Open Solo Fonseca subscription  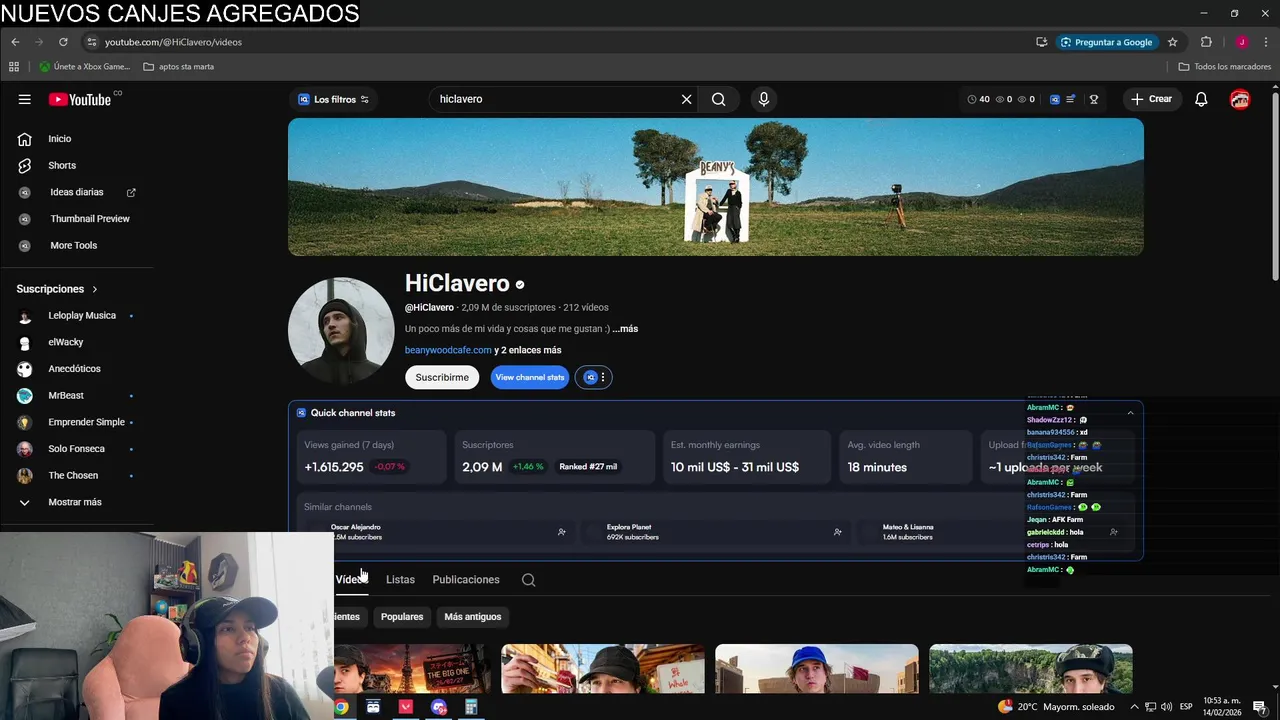pos(77,449)
